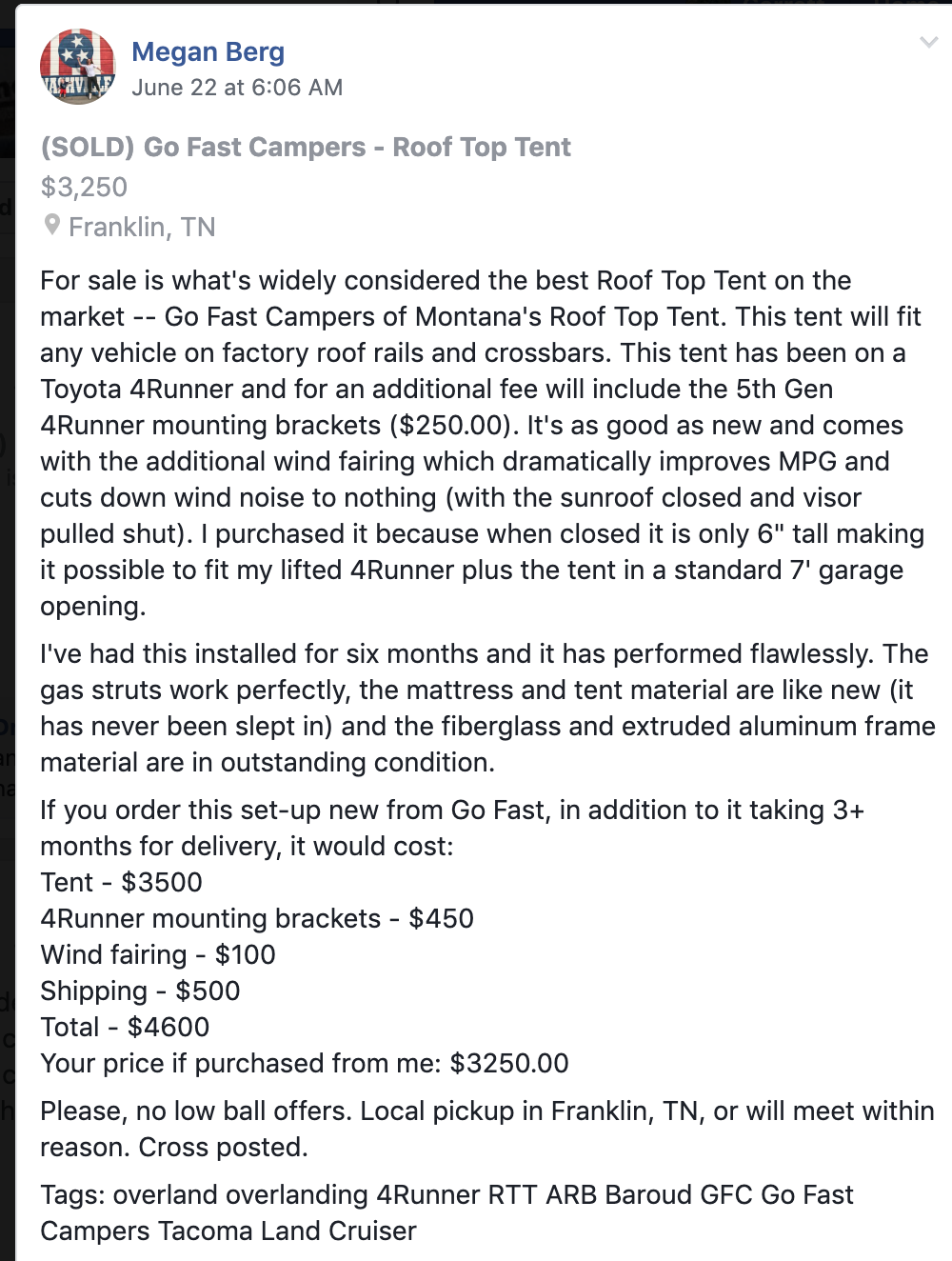Click the 'Tent - $3500' line
The height and width of the screenshot is (1261, 952).
pos(121,882)
